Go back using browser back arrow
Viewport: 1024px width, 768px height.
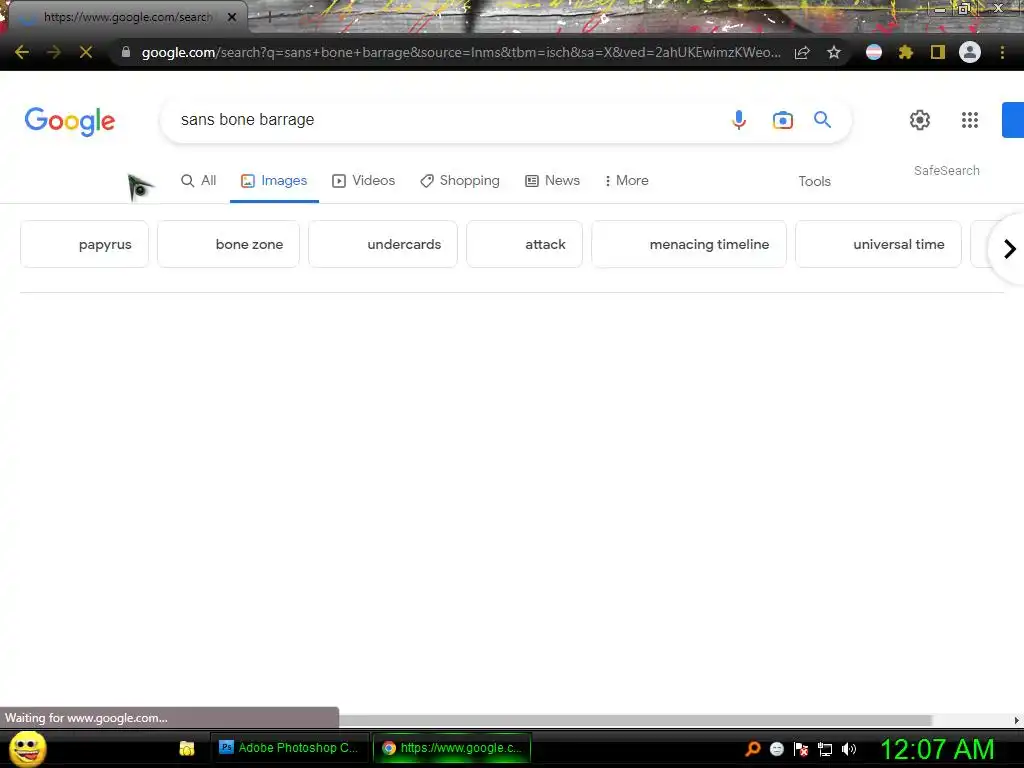pyautogui.click(x=22, y=52)
